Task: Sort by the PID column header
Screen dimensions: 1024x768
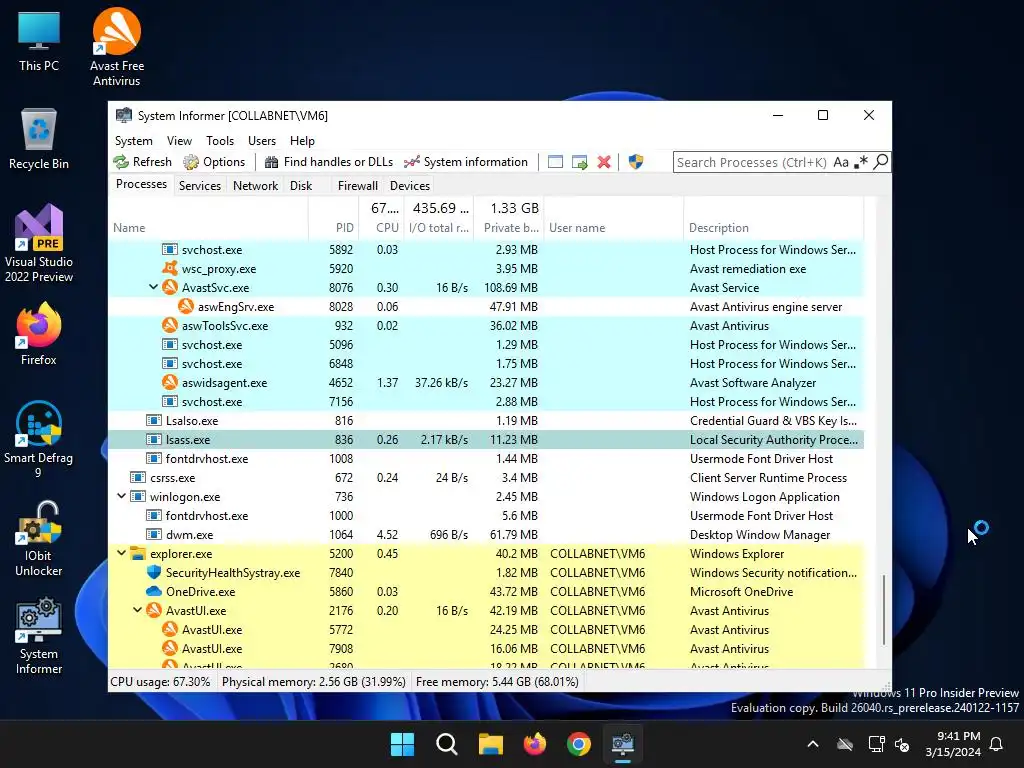Action: click(333, 228)
